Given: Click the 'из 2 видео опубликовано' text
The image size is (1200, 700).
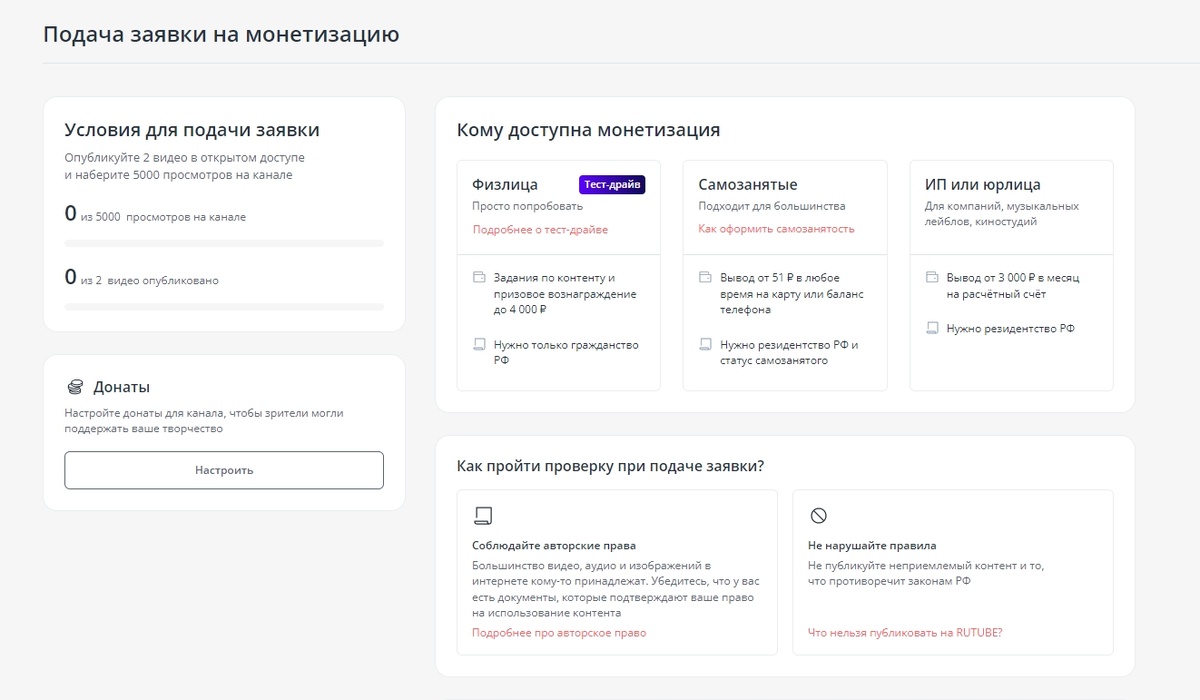Looking at the screenshot, I should pyautogui.click(x=149, y=281).
